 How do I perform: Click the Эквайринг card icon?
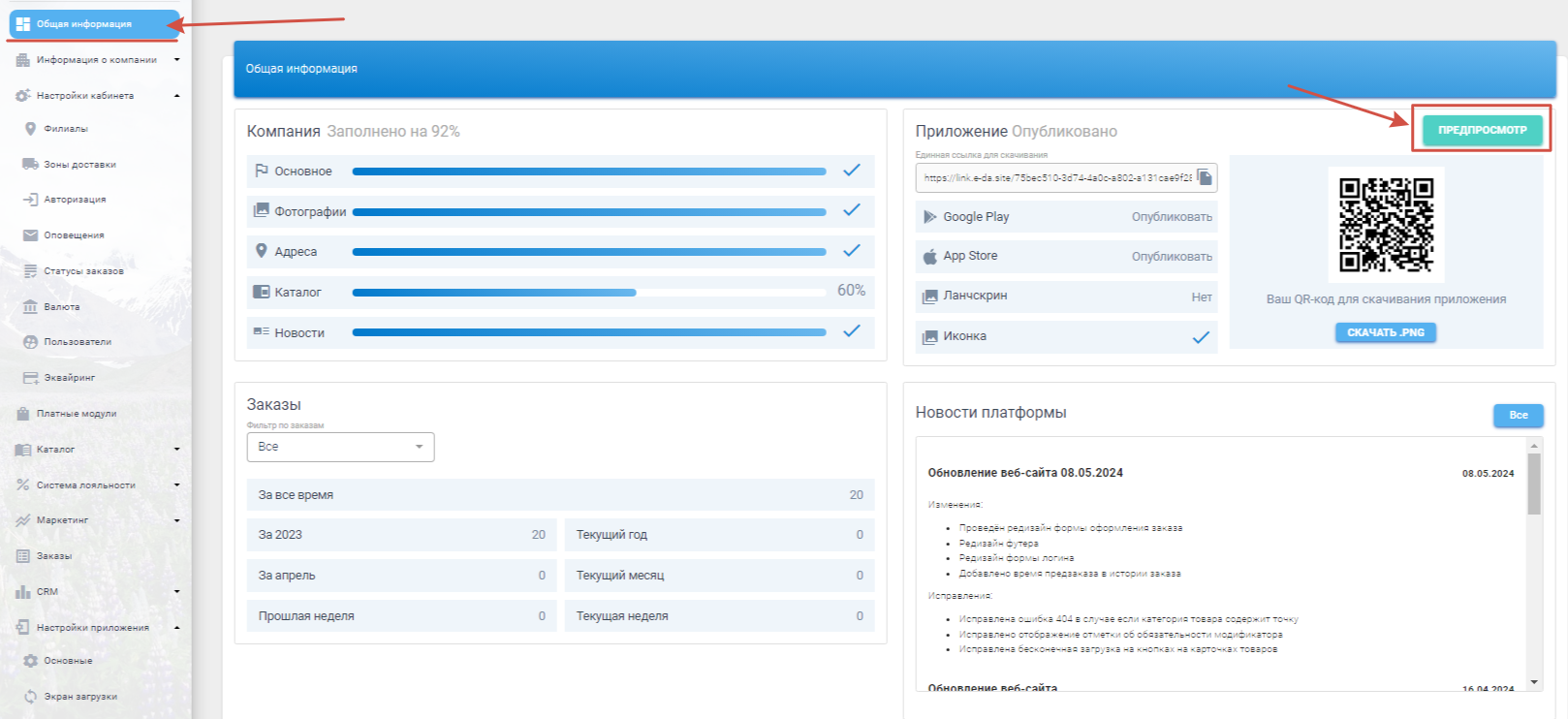tap(30, 378)
